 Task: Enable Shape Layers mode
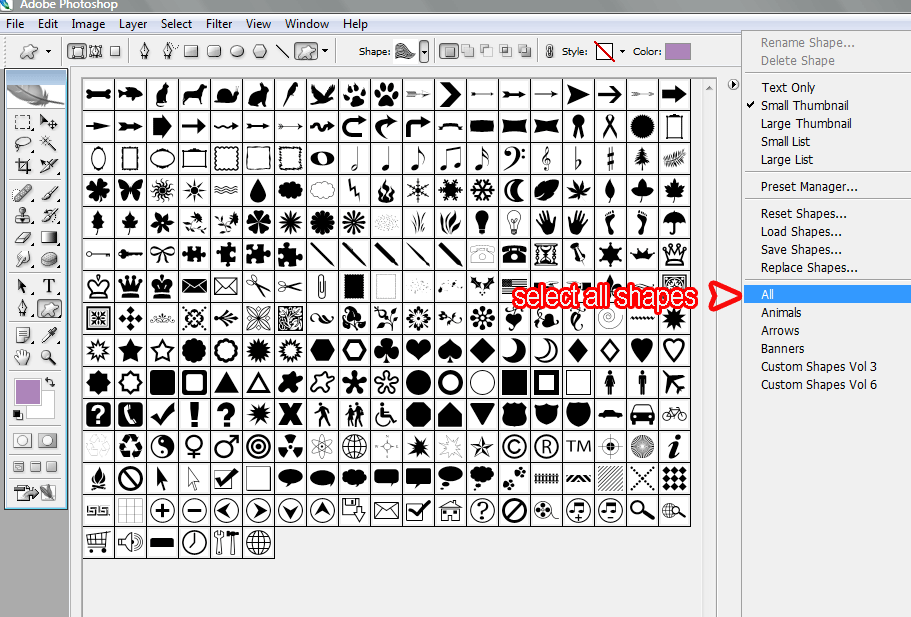click(77, 51)
